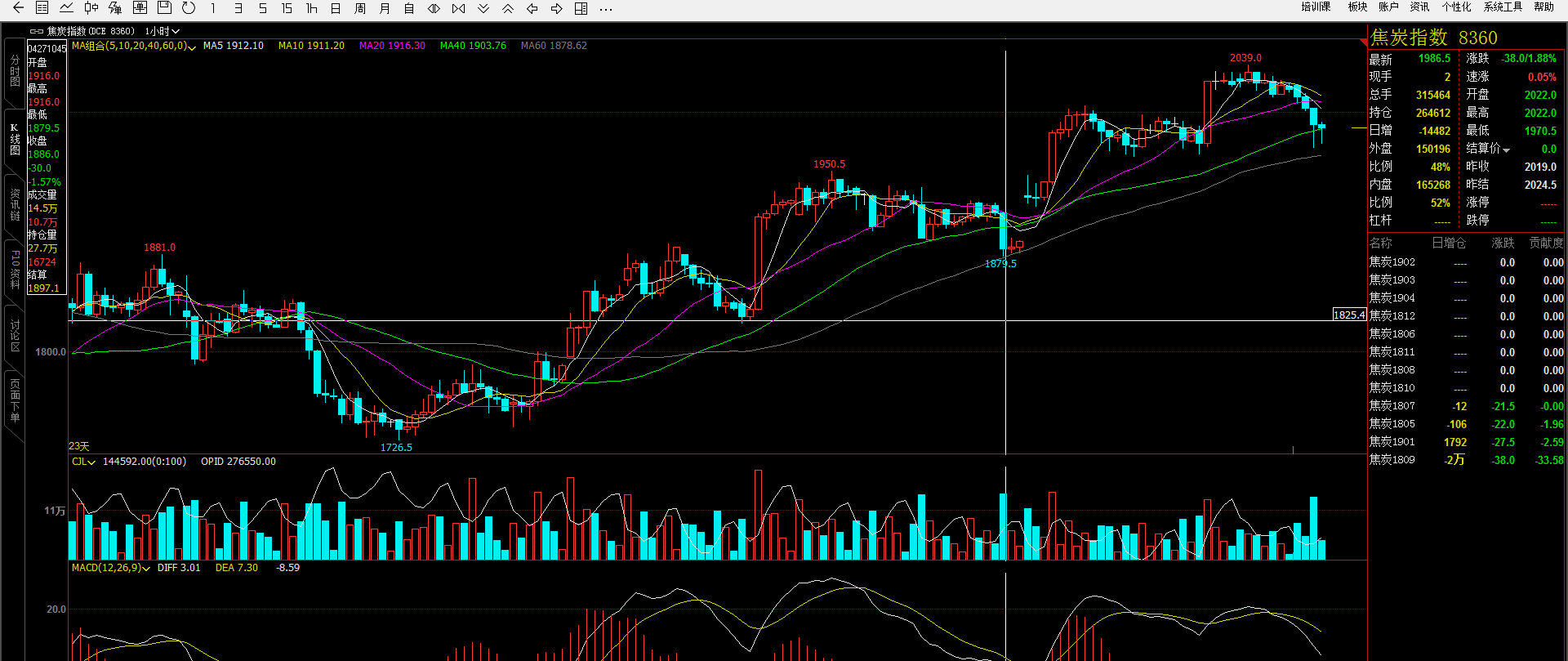This screenshot has width=1568, height=661.
Task: Select the daily (日) period button
Action: [336, 8]
